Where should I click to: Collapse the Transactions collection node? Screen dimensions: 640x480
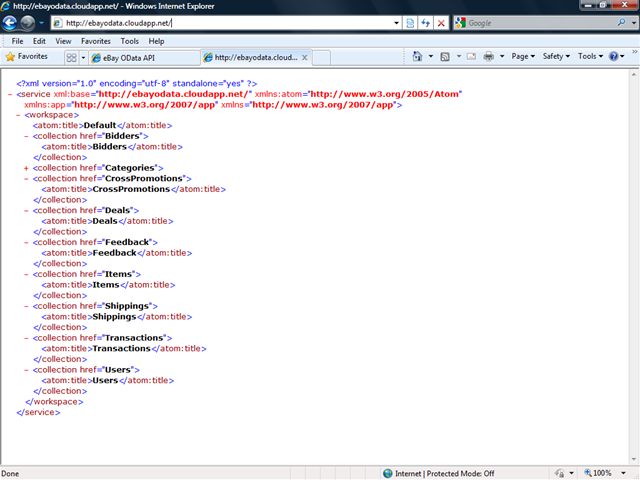pyautogui.click(x=26, y=338)
